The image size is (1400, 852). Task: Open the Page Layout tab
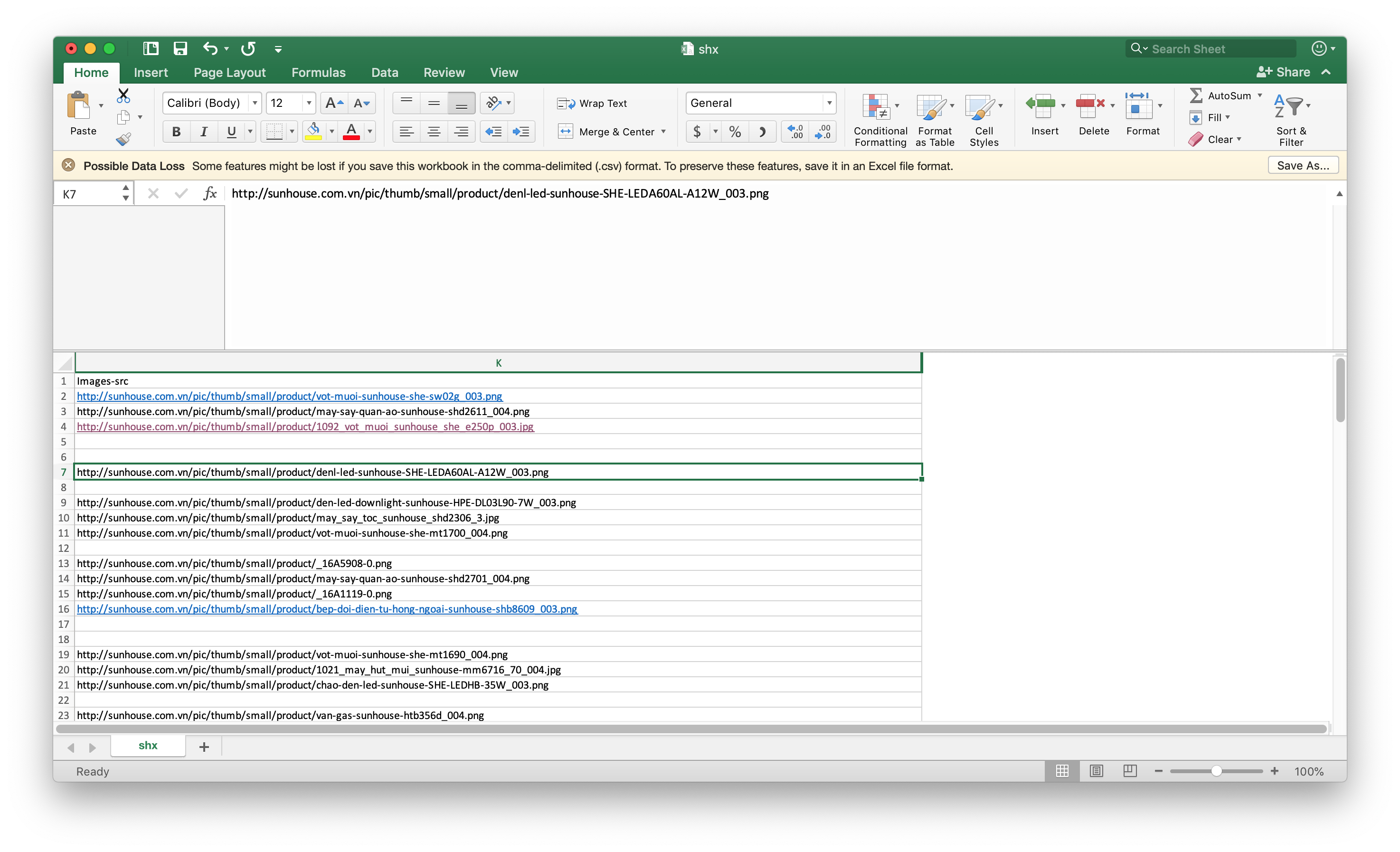click(x=229, y=72)
